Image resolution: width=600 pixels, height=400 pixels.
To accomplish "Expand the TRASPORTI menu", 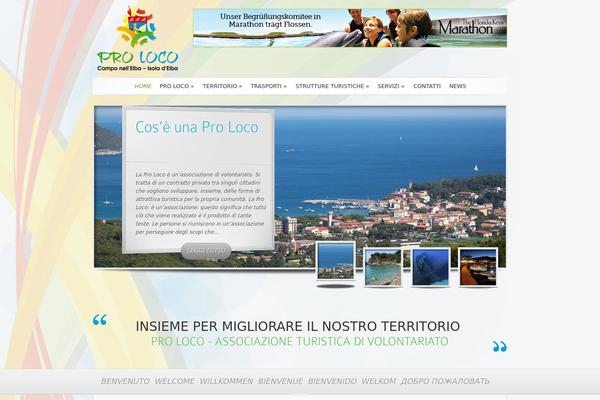I will [269, 86].
